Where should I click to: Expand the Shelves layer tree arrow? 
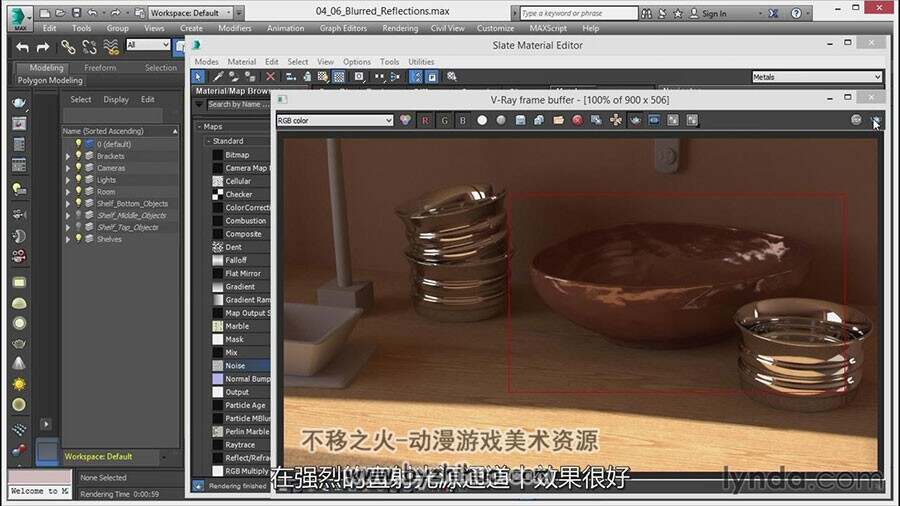(68, 240)
